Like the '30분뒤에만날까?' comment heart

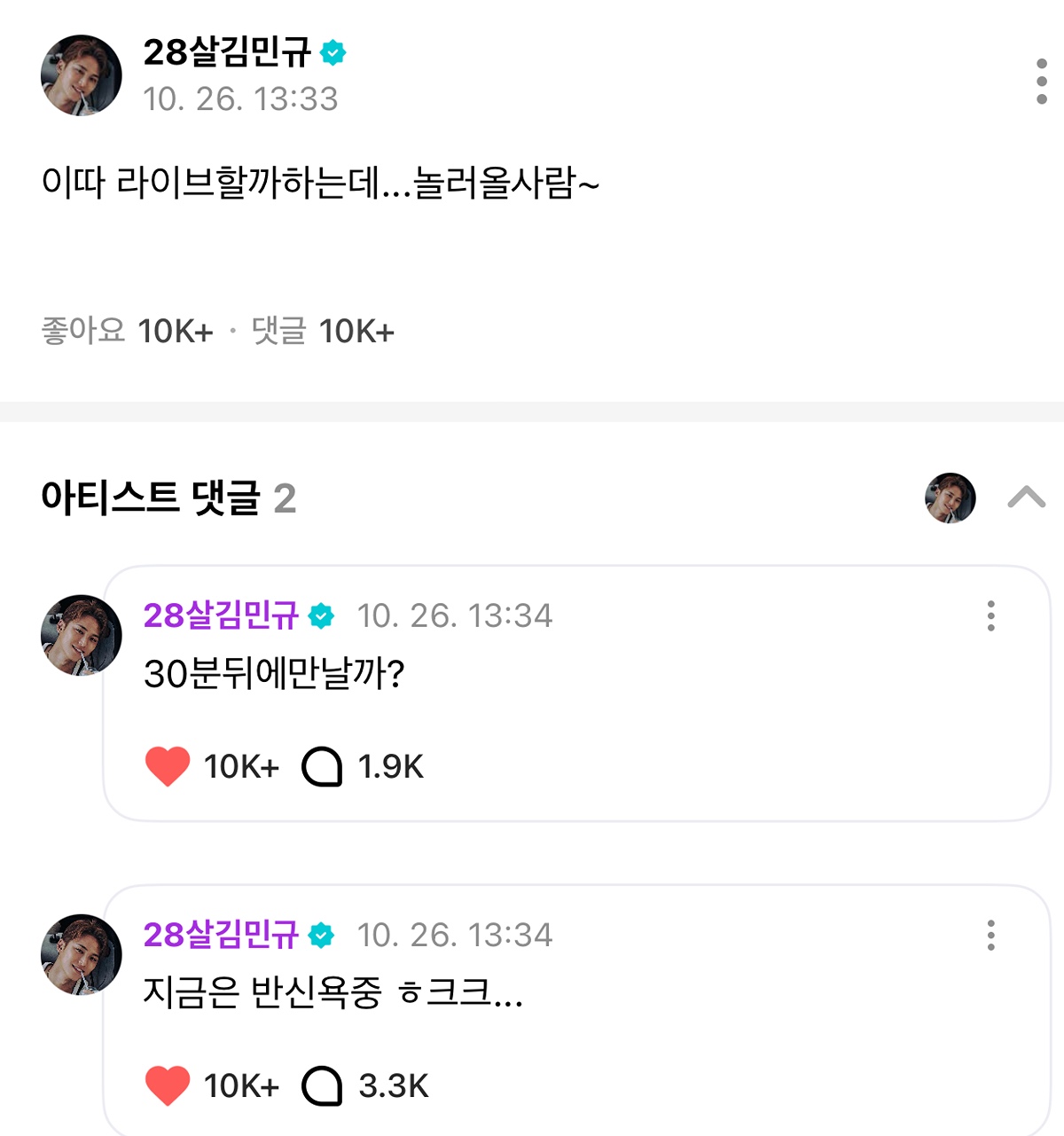(x=168, y=766)
